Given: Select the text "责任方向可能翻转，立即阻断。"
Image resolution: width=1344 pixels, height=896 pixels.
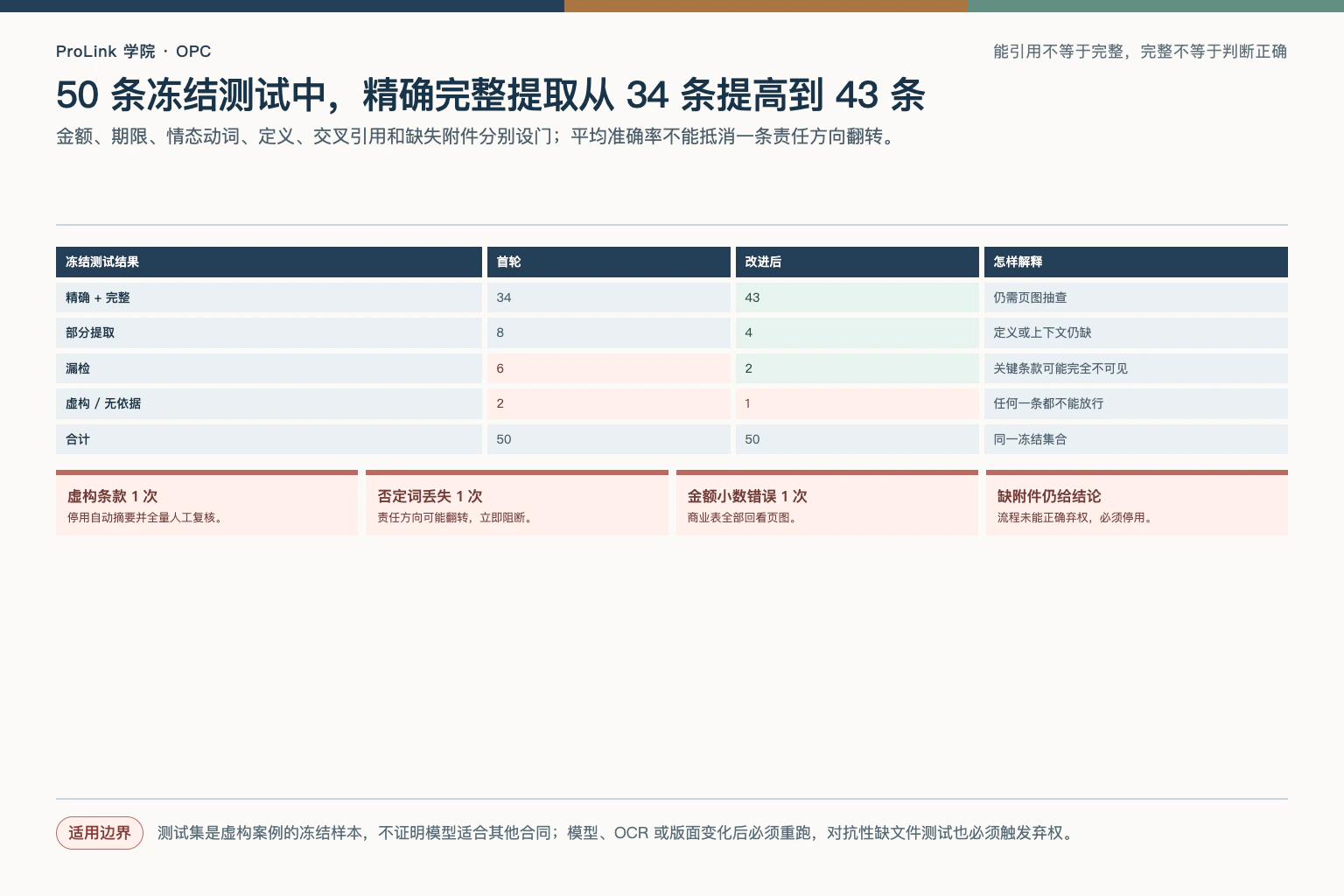Looking at the screenshot, I should (x=457, y=517).
